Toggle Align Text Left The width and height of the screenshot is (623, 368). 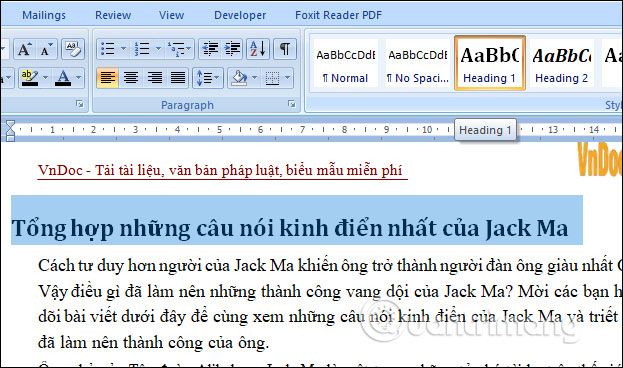point(108,77)
